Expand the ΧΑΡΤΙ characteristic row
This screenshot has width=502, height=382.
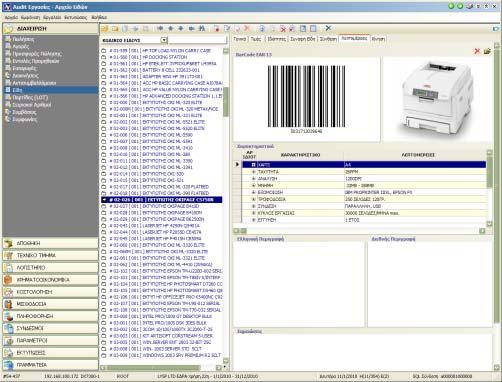(253, 165)
